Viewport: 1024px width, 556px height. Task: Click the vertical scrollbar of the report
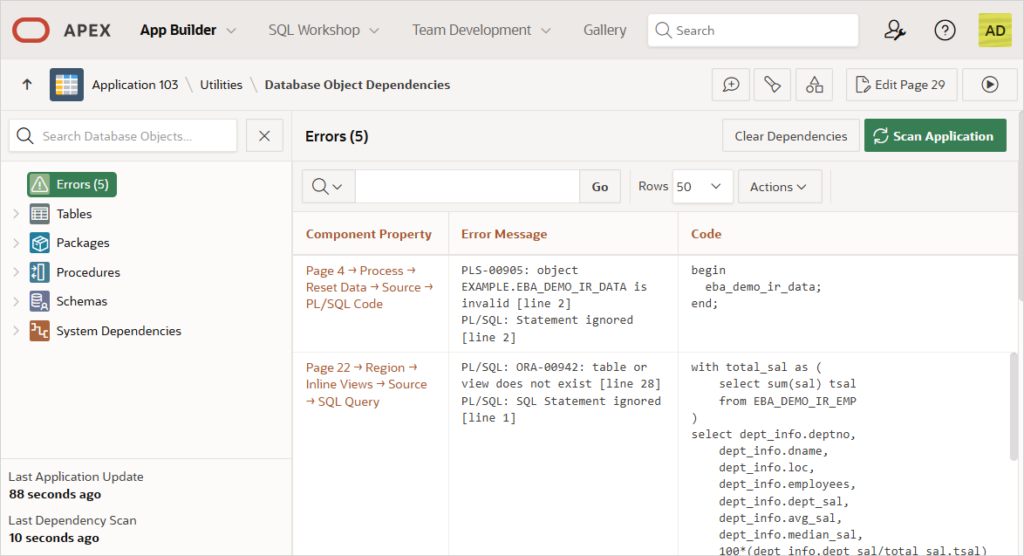tap(1013, 406)
